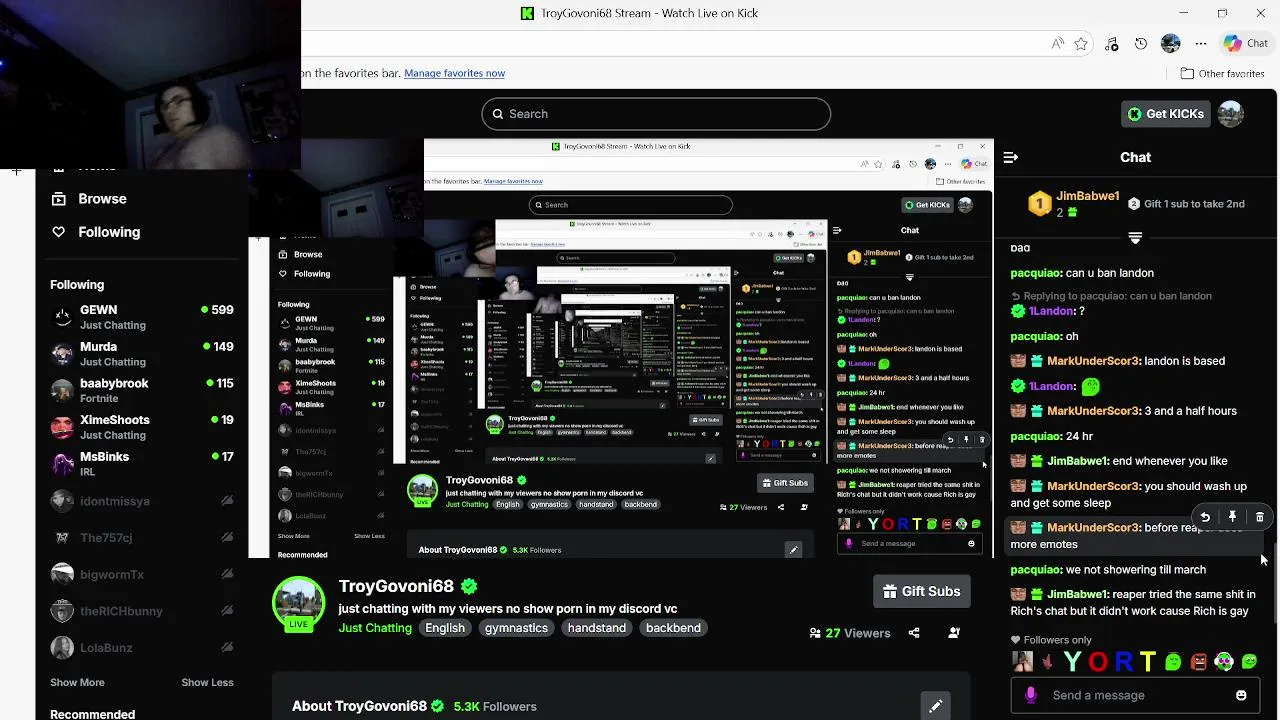Open the browser profile avatar
The width and height of the screenshot is (1280, 720).
[1171, 44]
